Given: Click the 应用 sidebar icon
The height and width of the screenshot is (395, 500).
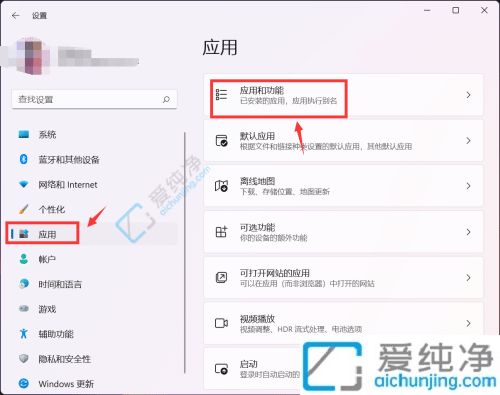Looking at the screenshot, I should [x=24, y=234].
